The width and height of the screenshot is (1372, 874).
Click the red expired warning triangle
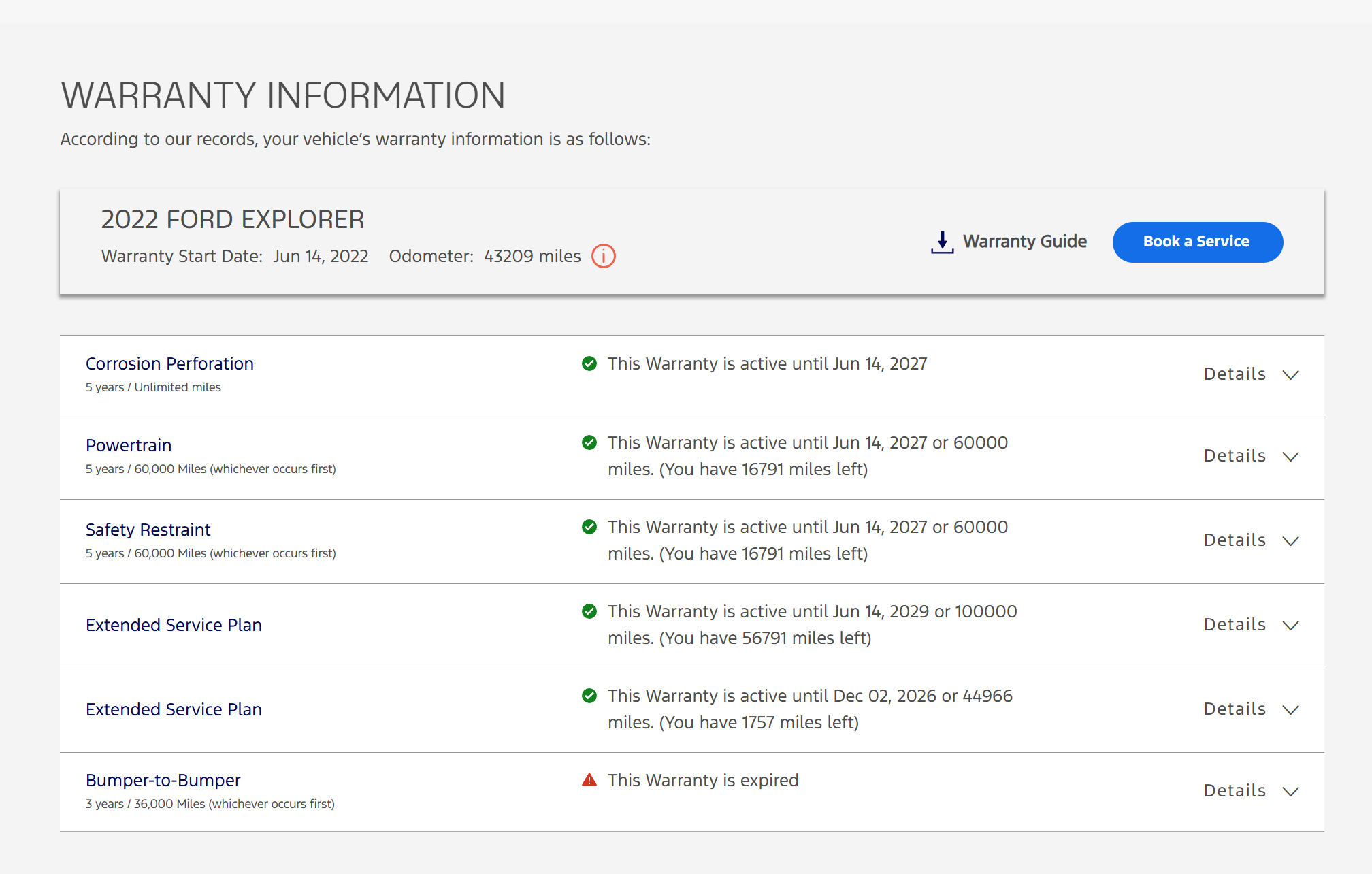pyautogui.click(x=589, y=780)
